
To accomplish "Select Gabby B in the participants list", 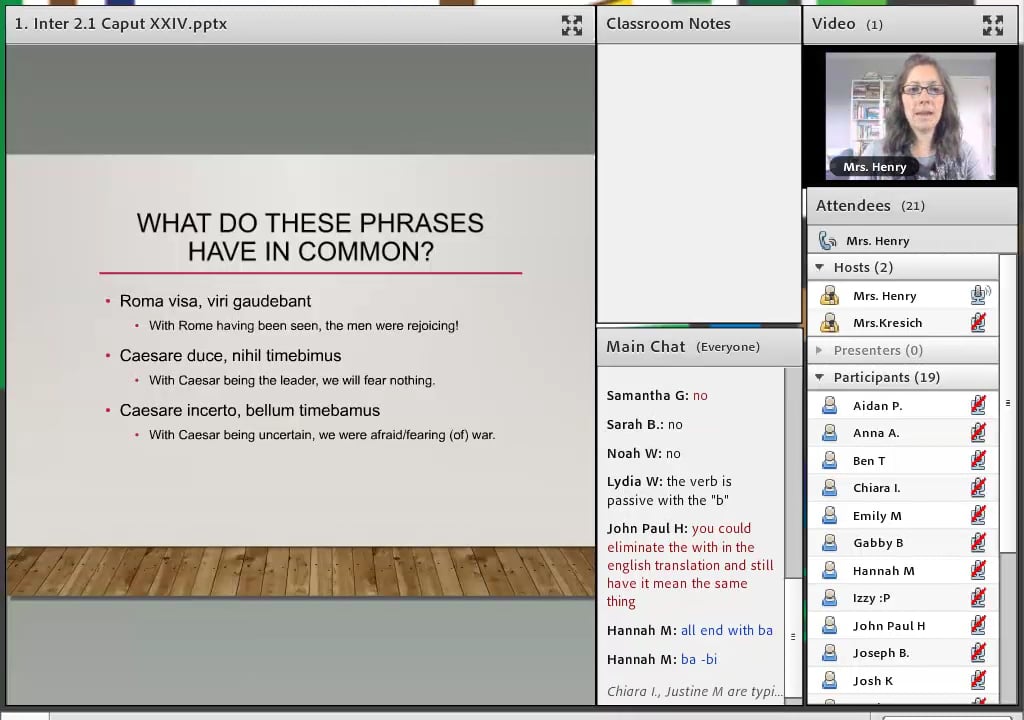I will [903, 542].
